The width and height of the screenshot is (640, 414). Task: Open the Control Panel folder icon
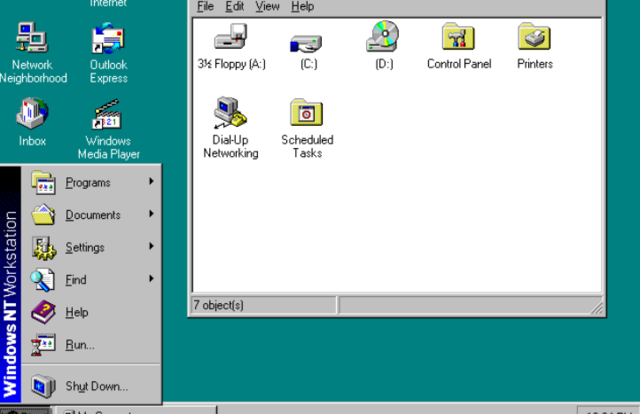[x=458, y=36]
